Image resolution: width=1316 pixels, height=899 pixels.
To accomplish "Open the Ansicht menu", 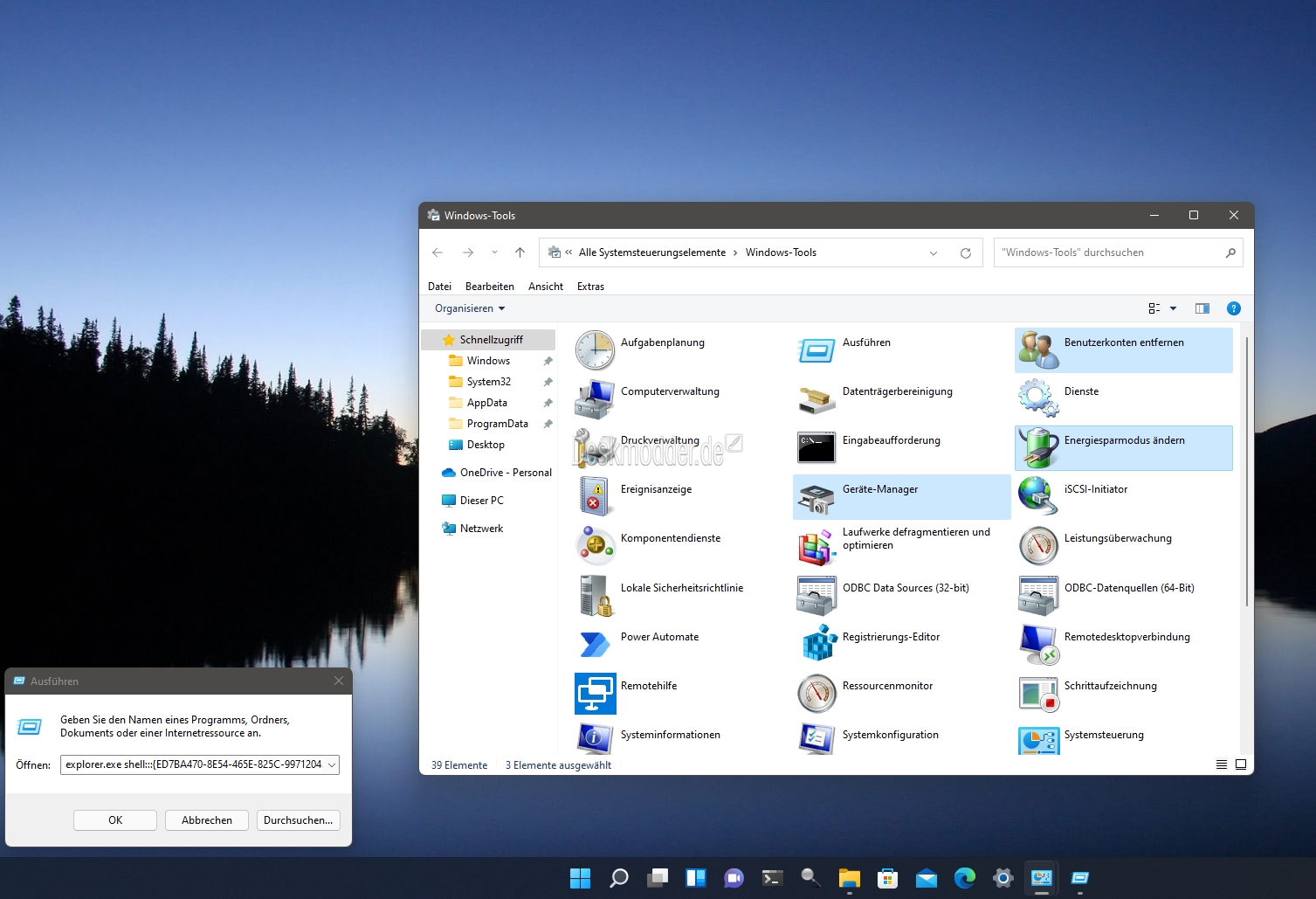I will coord(546,287).
